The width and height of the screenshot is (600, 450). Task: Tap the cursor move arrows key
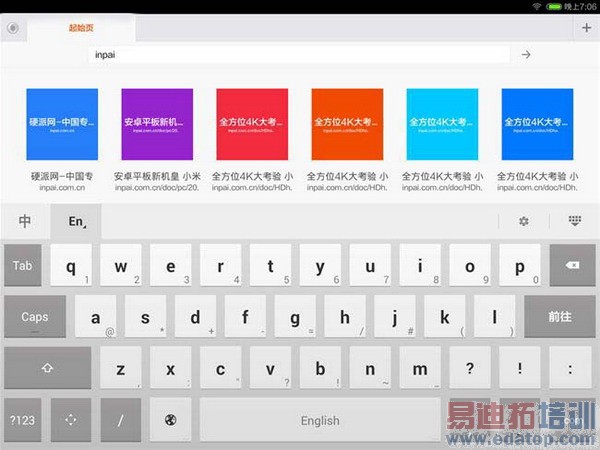click(x=71, y=420)
